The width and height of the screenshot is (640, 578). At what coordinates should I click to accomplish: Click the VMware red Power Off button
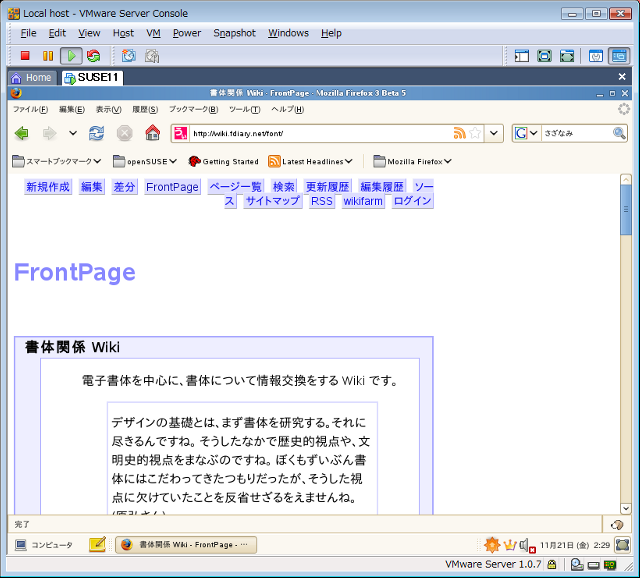(25, 56)
